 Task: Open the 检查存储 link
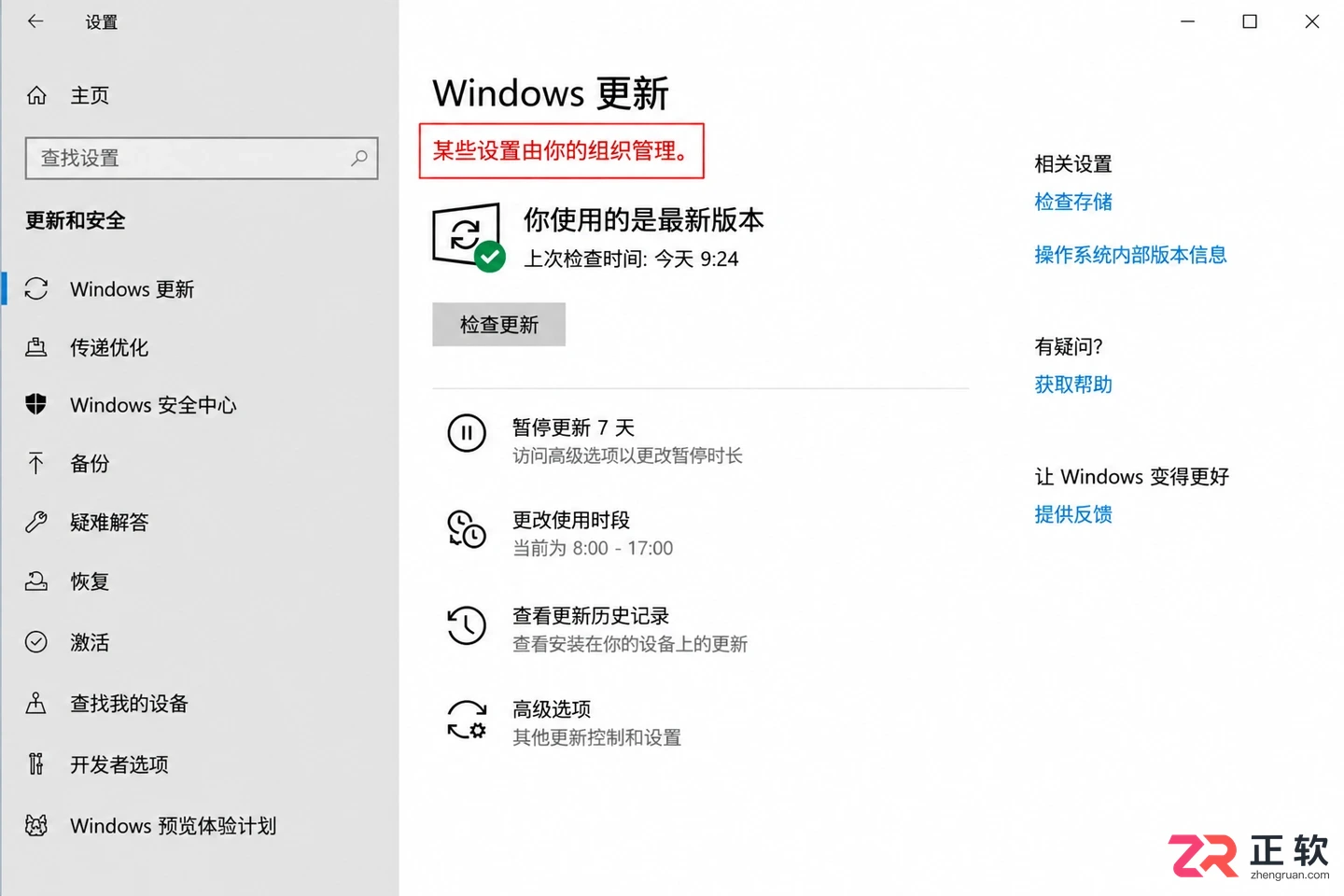point(1073,202)
